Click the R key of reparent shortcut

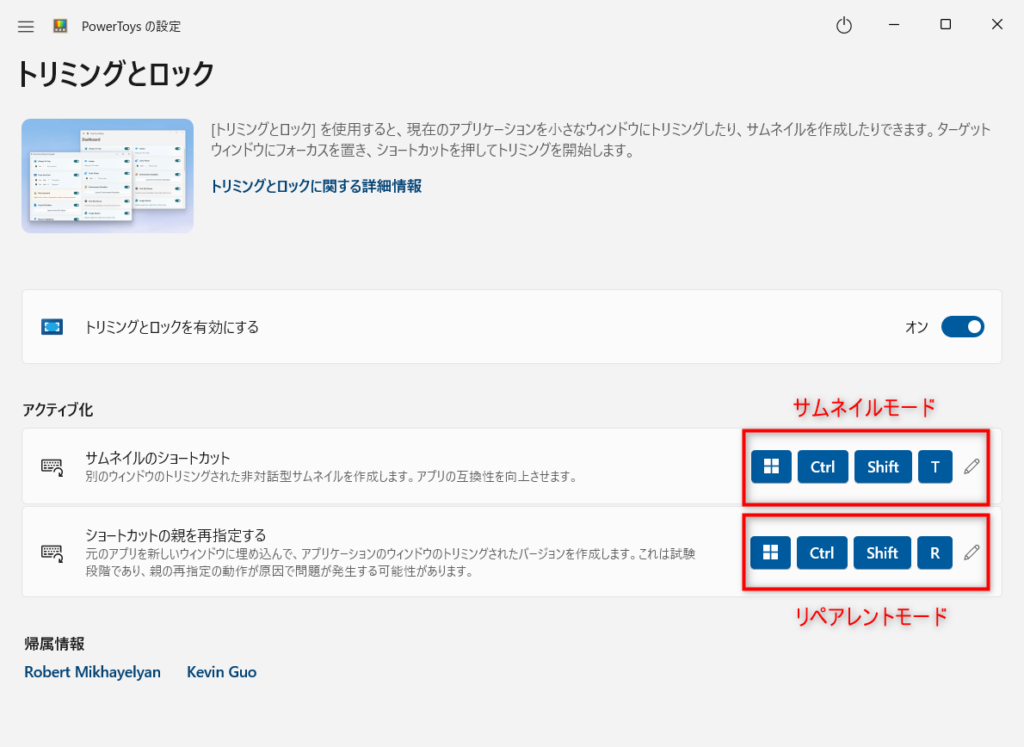[935, 553]
